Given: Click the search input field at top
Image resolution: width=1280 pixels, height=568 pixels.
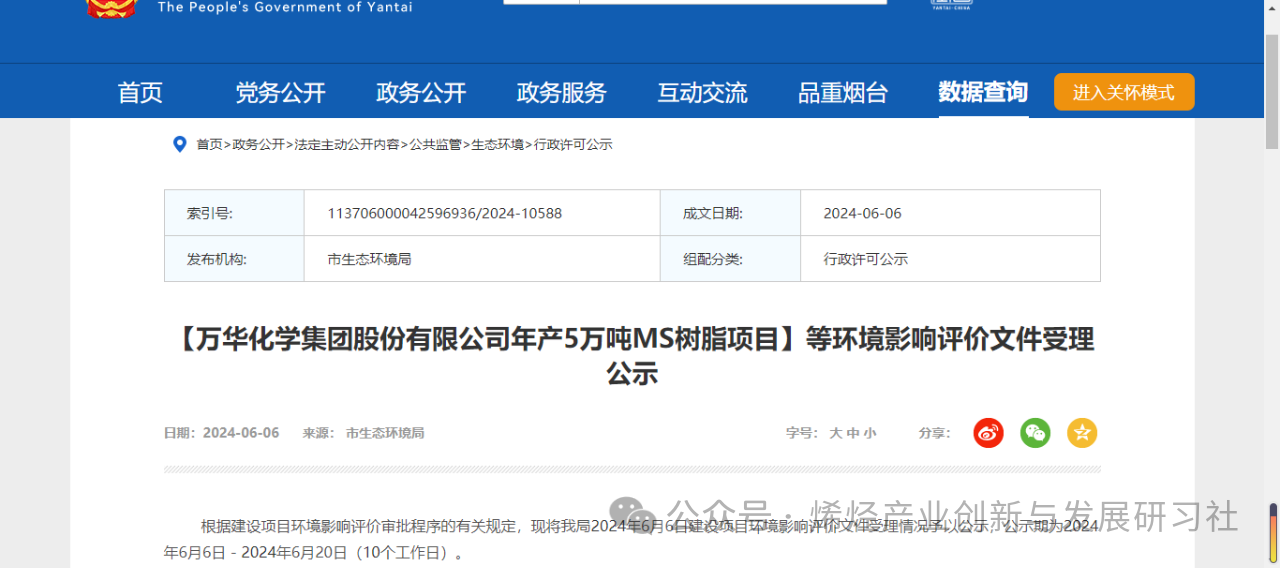Looking at the screenshot, I should [733, 2].
